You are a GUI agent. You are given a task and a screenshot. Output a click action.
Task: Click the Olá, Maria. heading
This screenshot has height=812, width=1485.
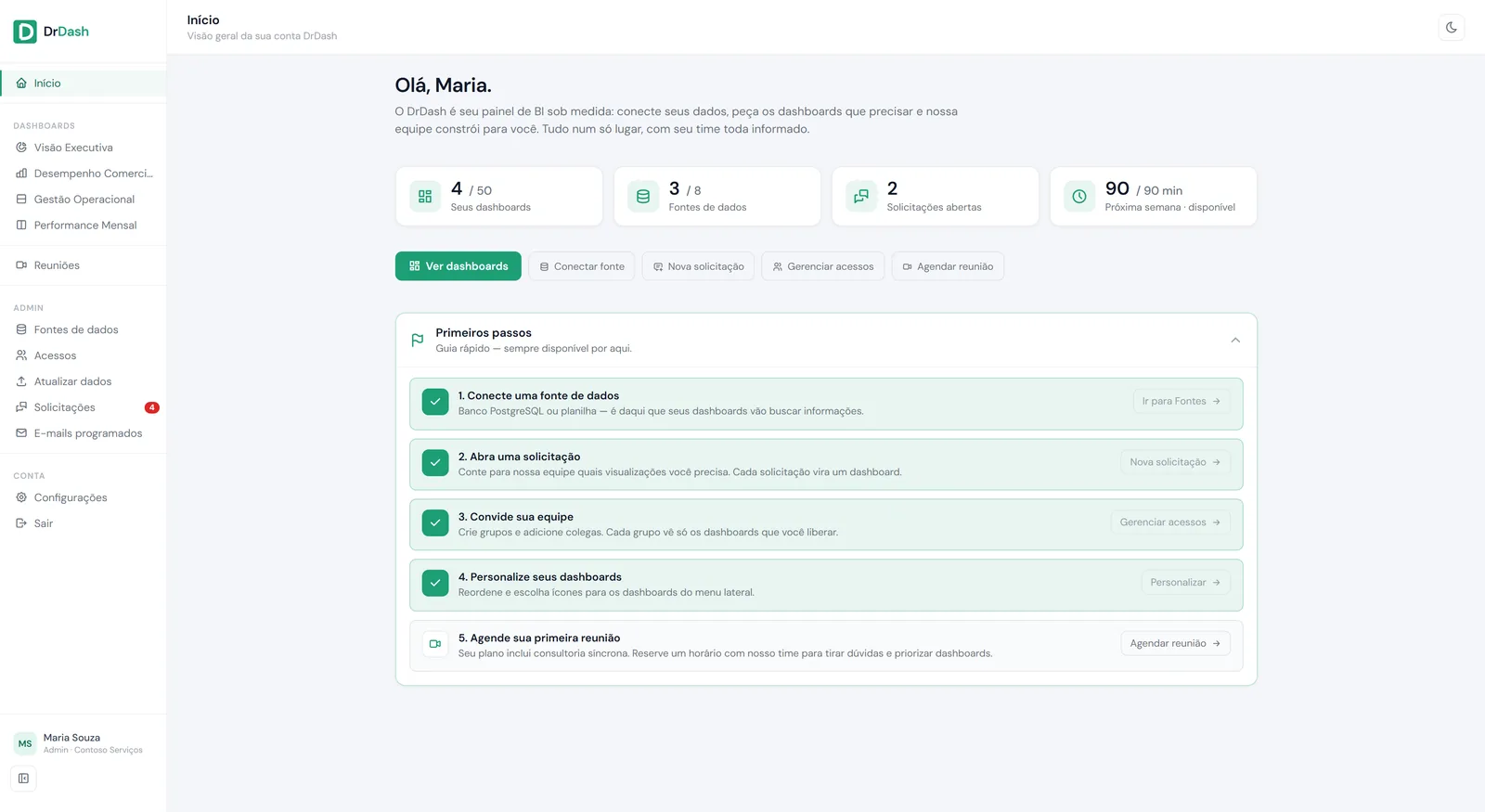pyautogui.click(x=443, y=85)
